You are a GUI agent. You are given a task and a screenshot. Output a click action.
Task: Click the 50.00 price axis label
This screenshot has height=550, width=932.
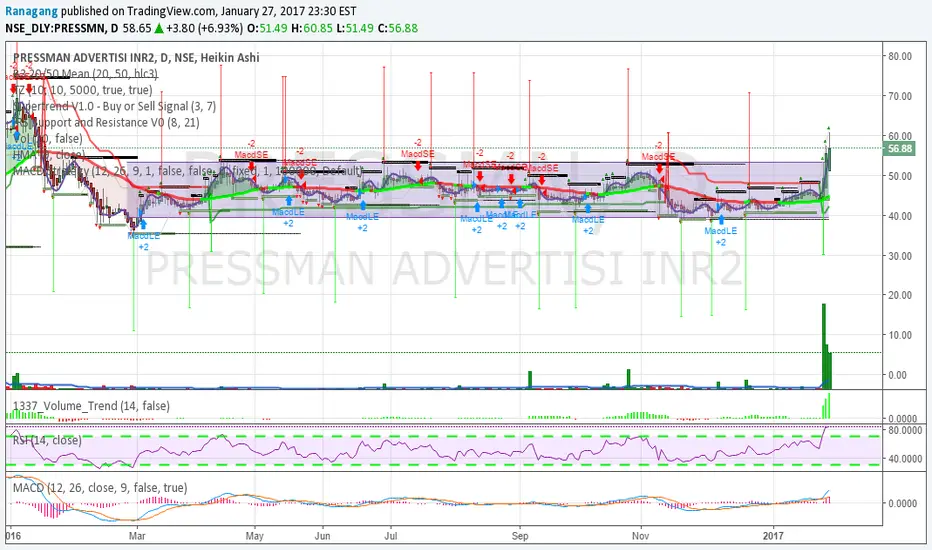pyautogui.click(x=900, y=176)
